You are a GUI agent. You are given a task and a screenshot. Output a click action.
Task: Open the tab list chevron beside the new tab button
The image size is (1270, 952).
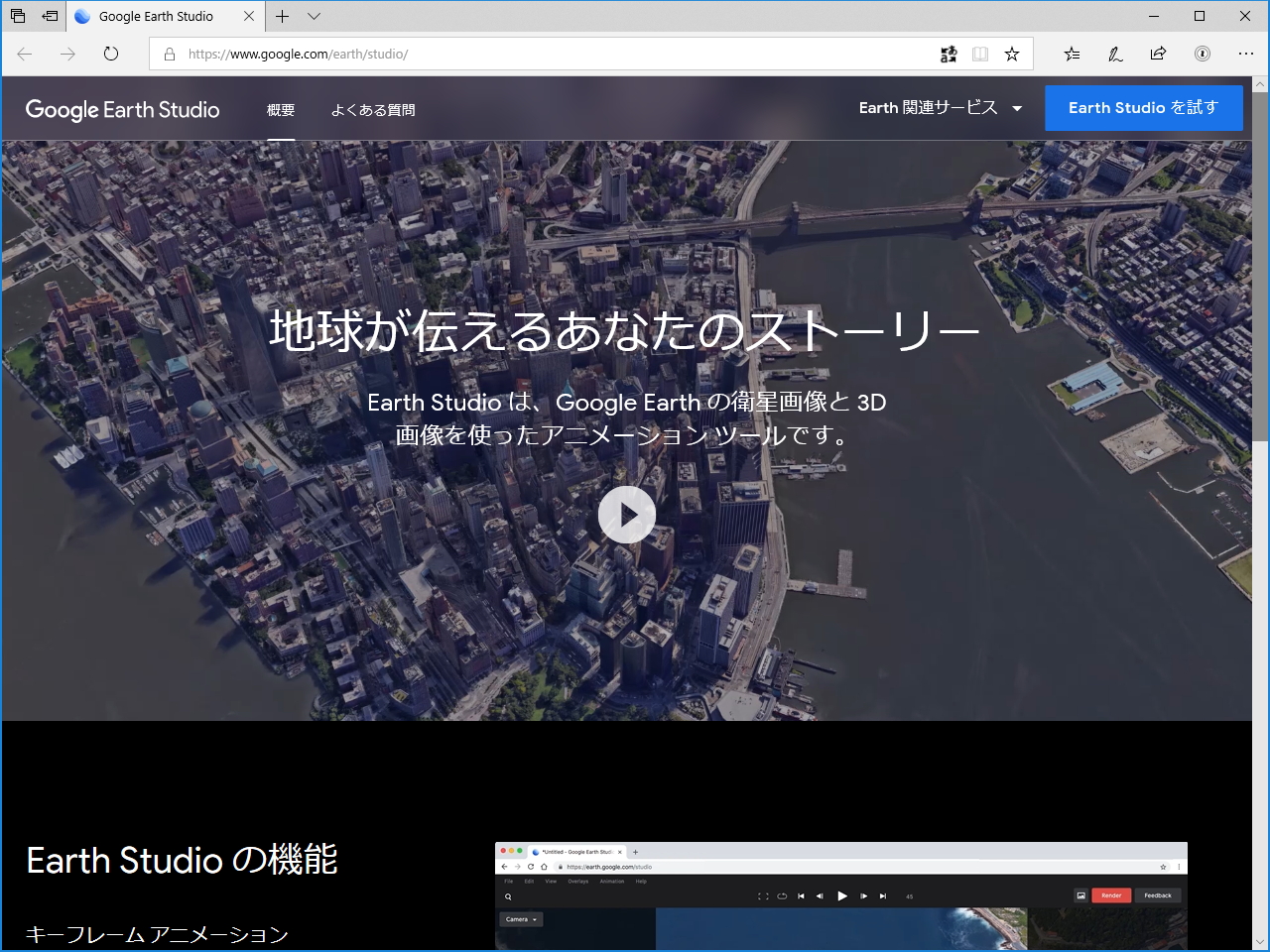point(314,16)
